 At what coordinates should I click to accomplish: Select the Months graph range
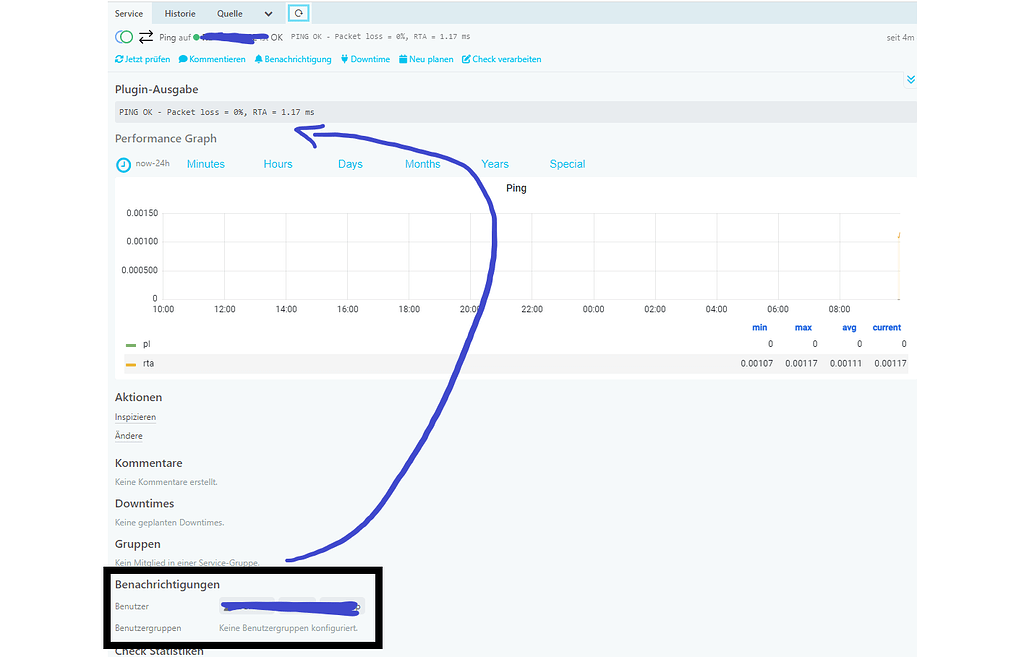pyautogui.click(x=422, y=164)
